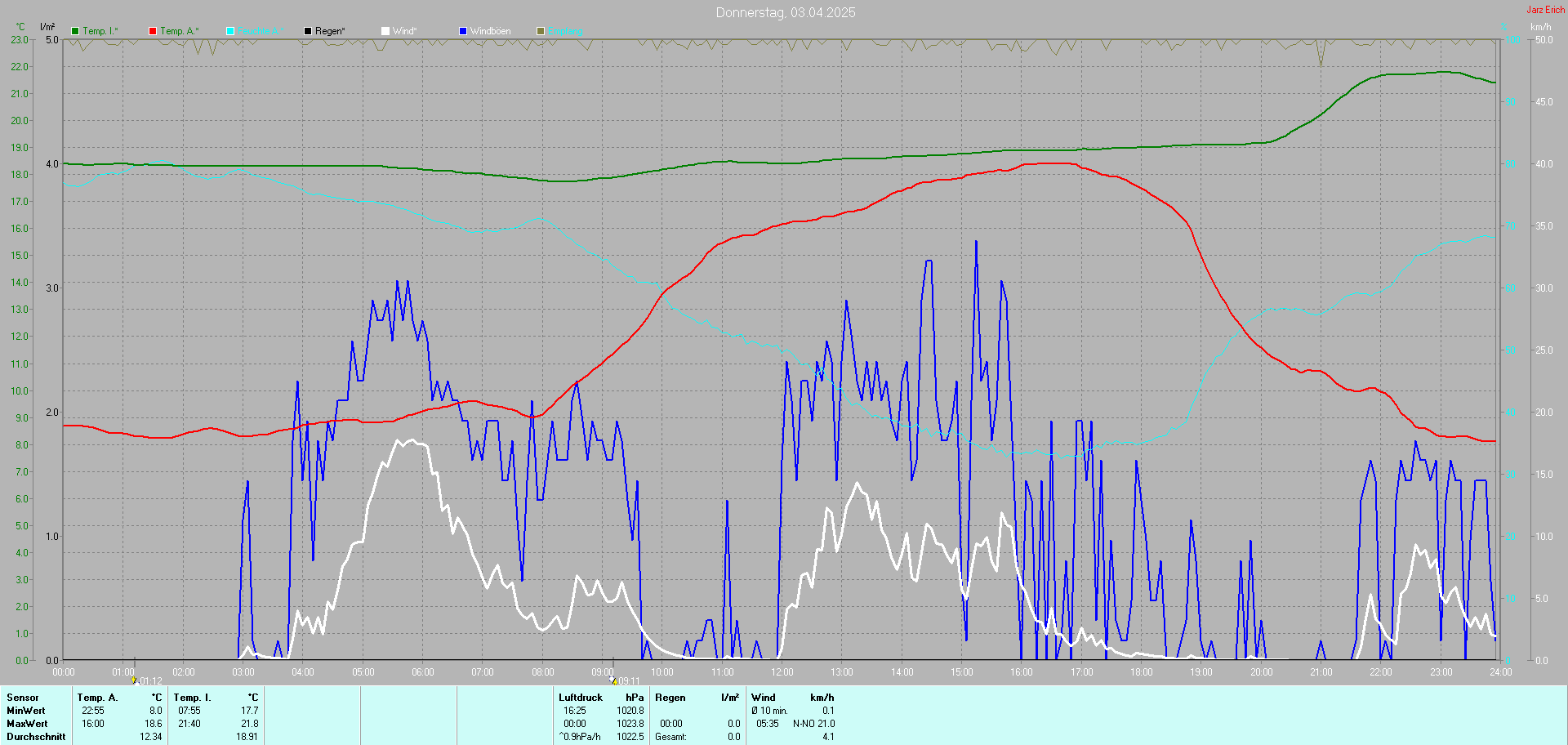Click the green Temp. I. legend swatch
Screen dimensions: 1568x745
pyautogui.click(x=75, y=31)
